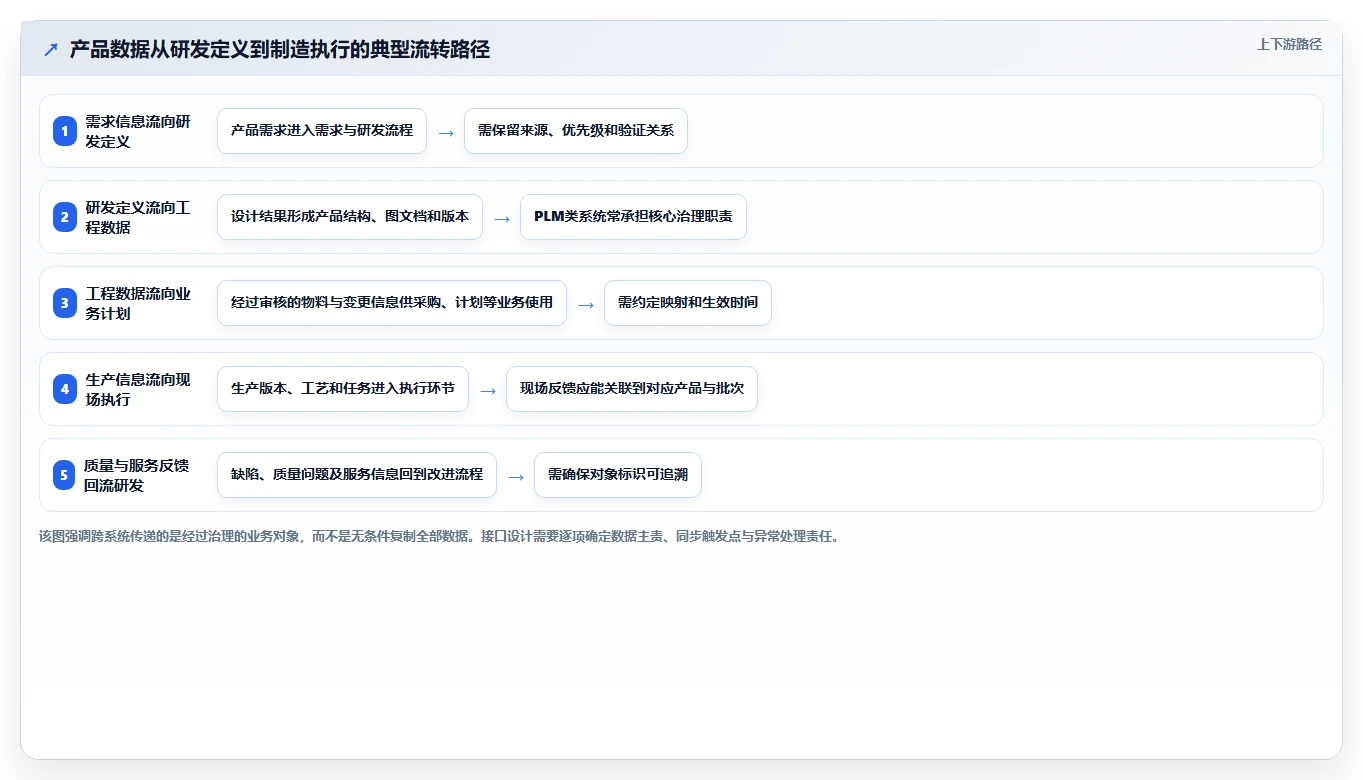The image size is (1363, 780).
Task: Click the box 经过审核的物料与变更信息供采购、计划等业务使用
Action: coord(392,303)
